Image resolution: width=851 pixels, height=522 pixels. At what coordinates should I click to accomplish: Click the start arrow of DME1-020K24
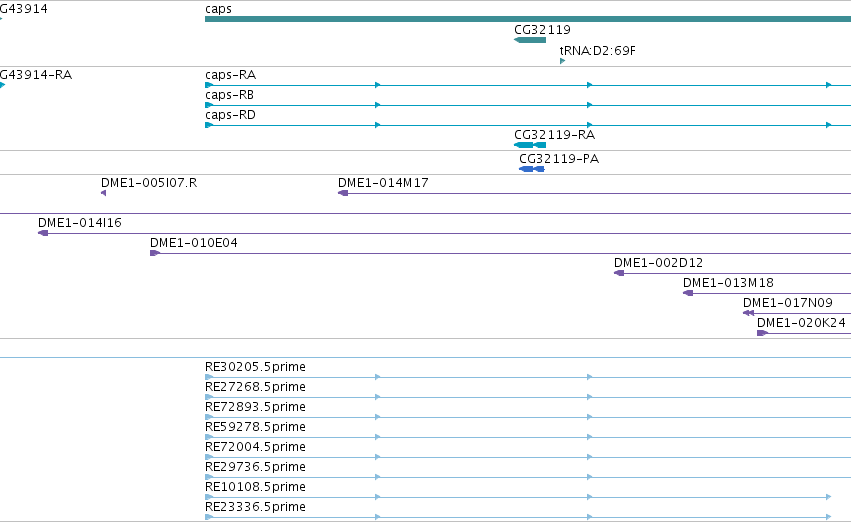point(762,334)
